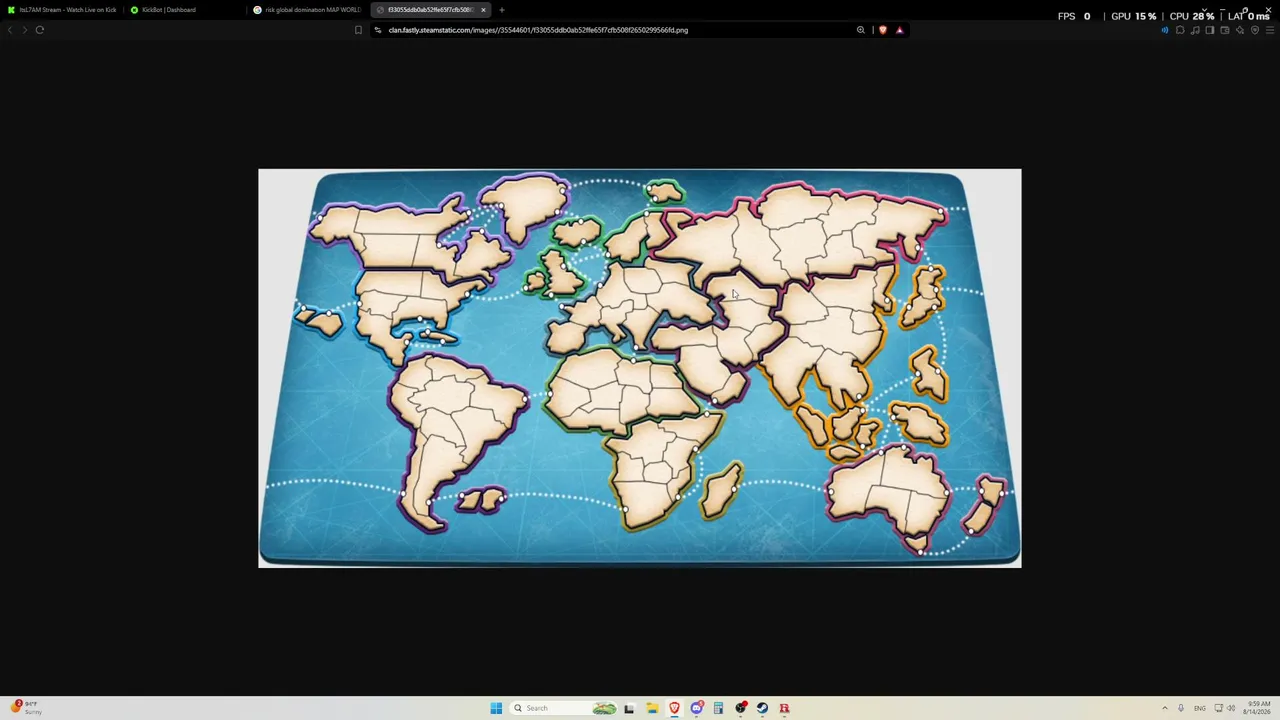This screenshot has height=720, width=1280.
Task: Open the browser extensions puzzle icon
Action: pos(1180,30)
